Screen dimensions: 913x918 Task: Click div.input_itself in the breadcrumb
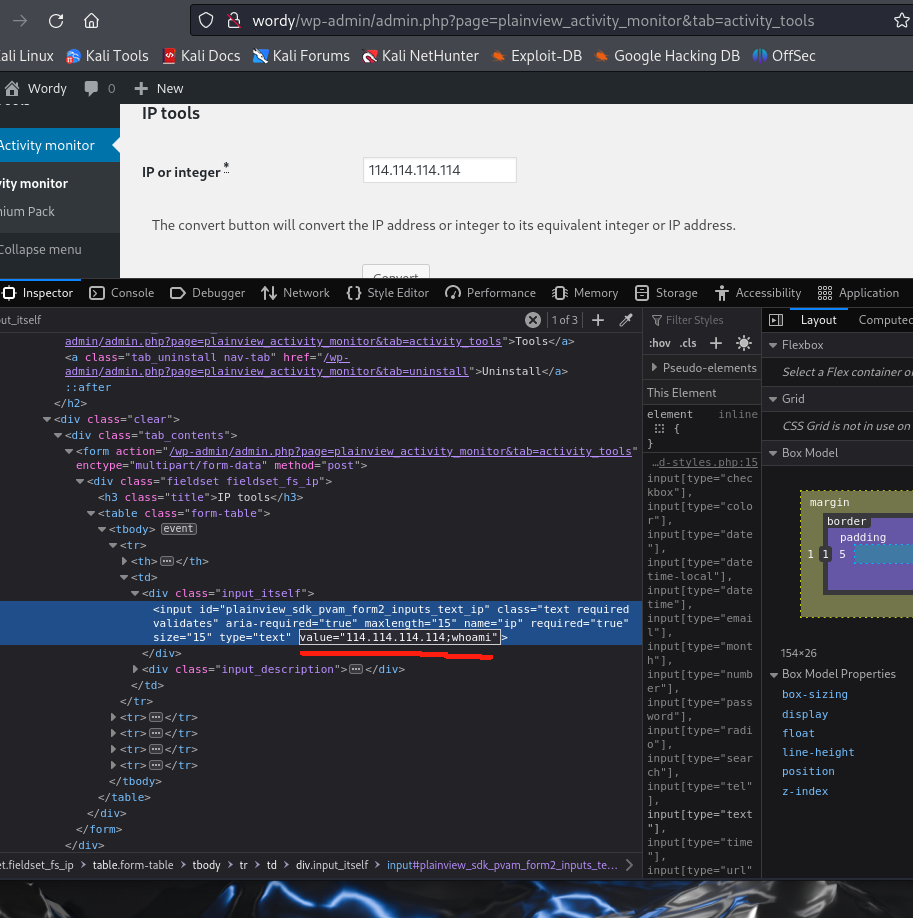(332, 865)
